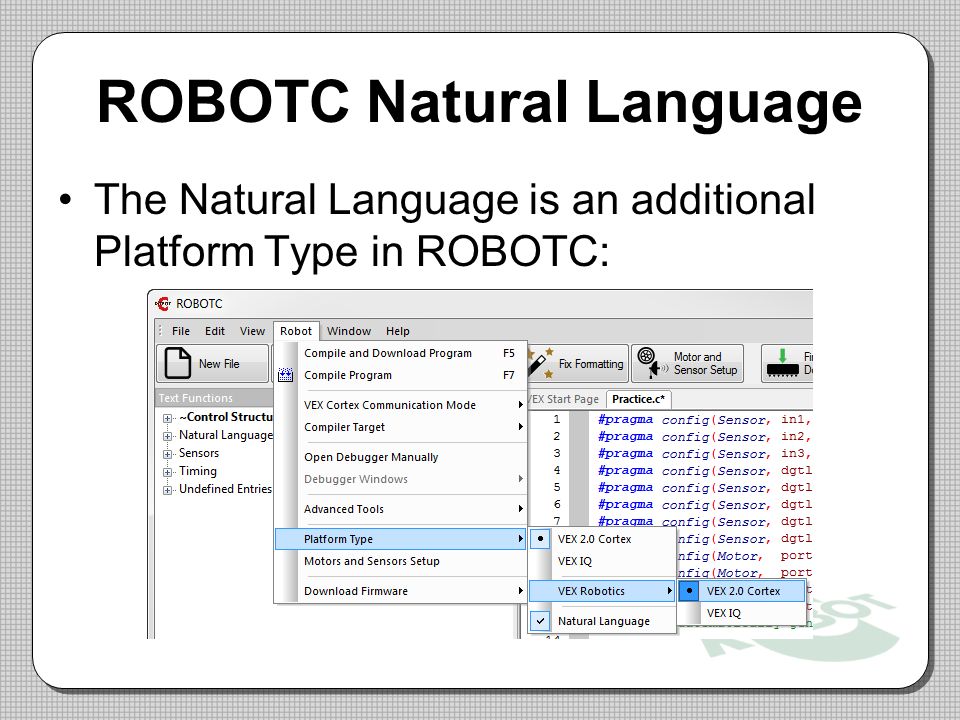Open Motor and Sensor Setup from toolbar
Screen dimensions: 960x720
point(688,364)
